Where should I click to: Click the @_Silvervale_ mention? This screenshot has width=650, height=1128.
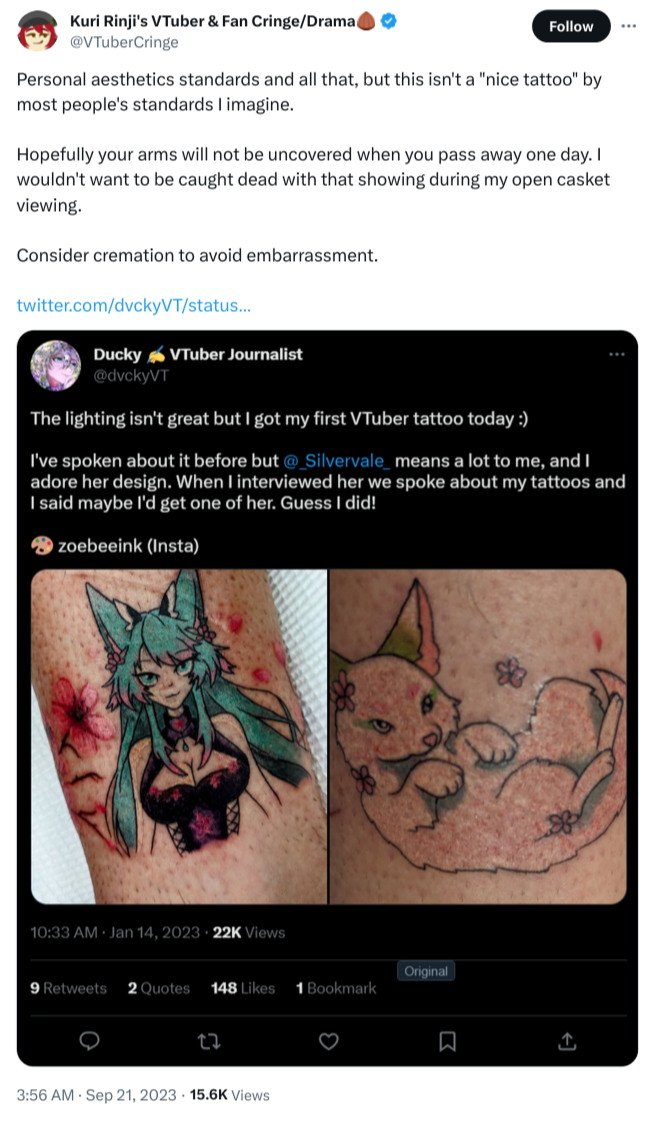click(337, 460)
